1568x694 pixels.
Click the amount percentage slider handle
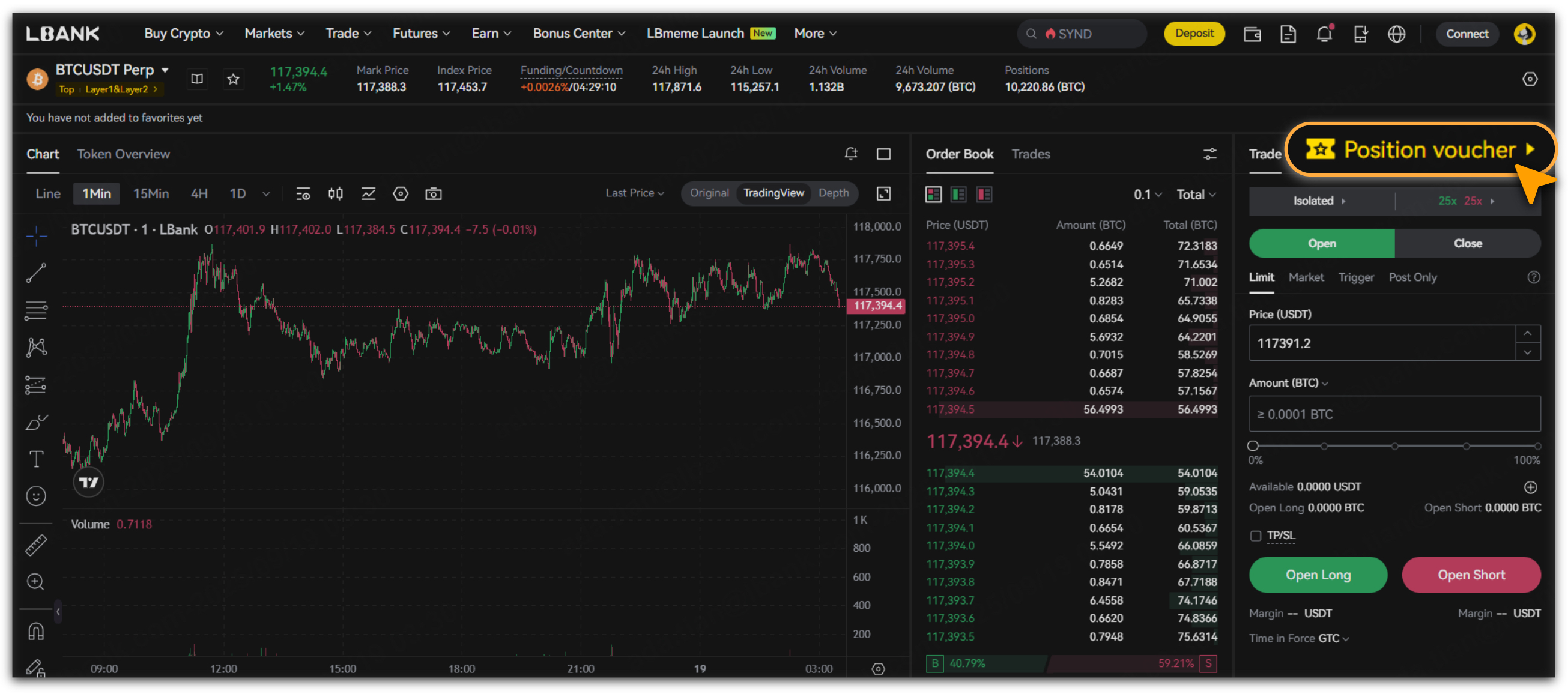point(1253,446)
